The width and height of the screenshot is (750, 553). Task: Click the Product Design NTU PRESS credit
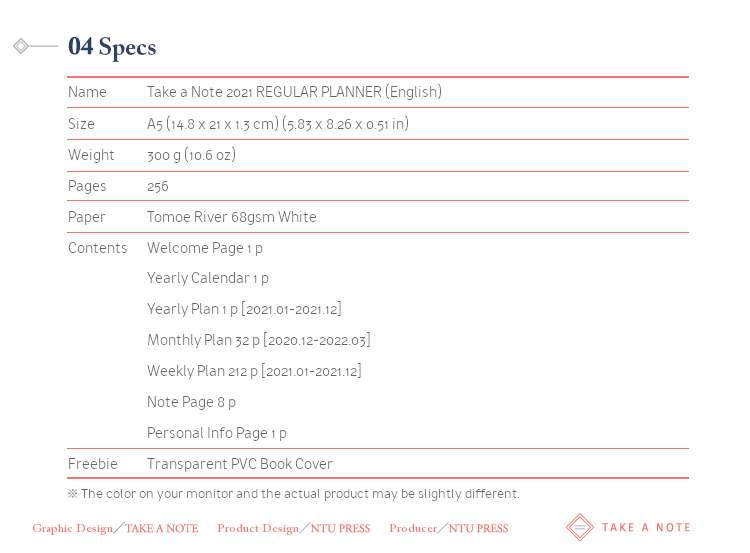[x=294, y=528]
